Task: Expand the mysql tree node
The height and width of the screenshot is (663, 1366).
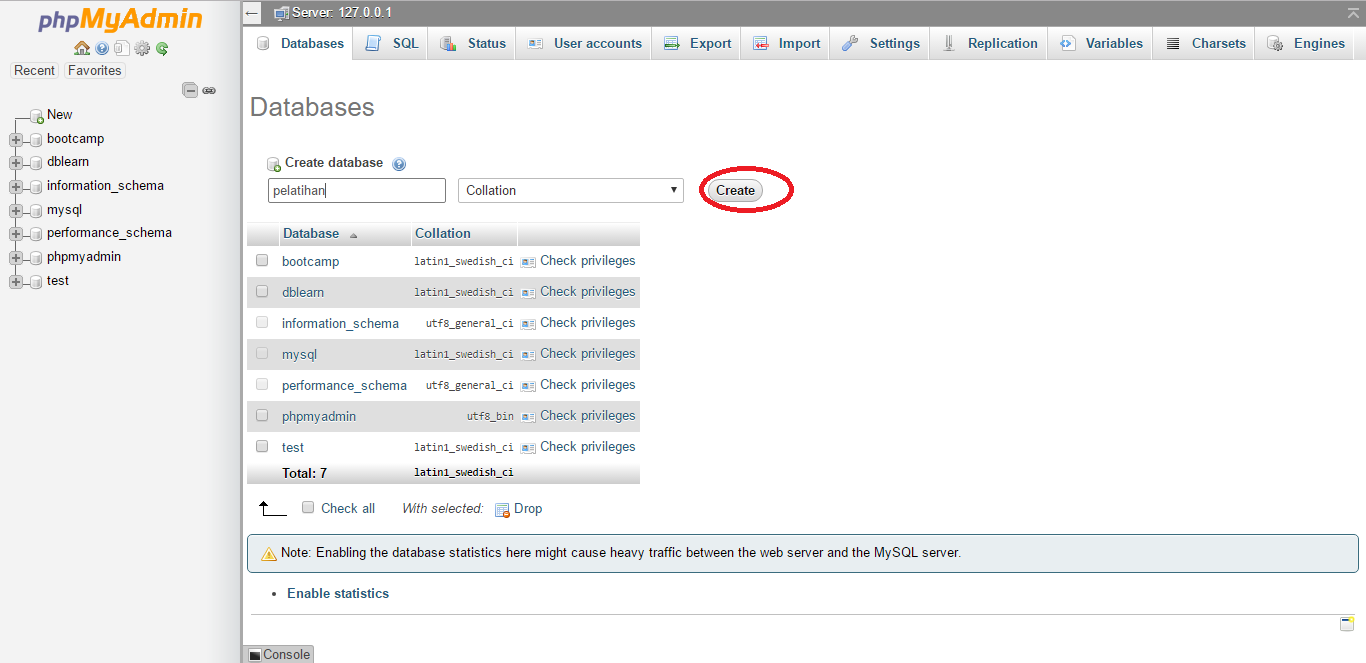Action: (x=15, y=211)
